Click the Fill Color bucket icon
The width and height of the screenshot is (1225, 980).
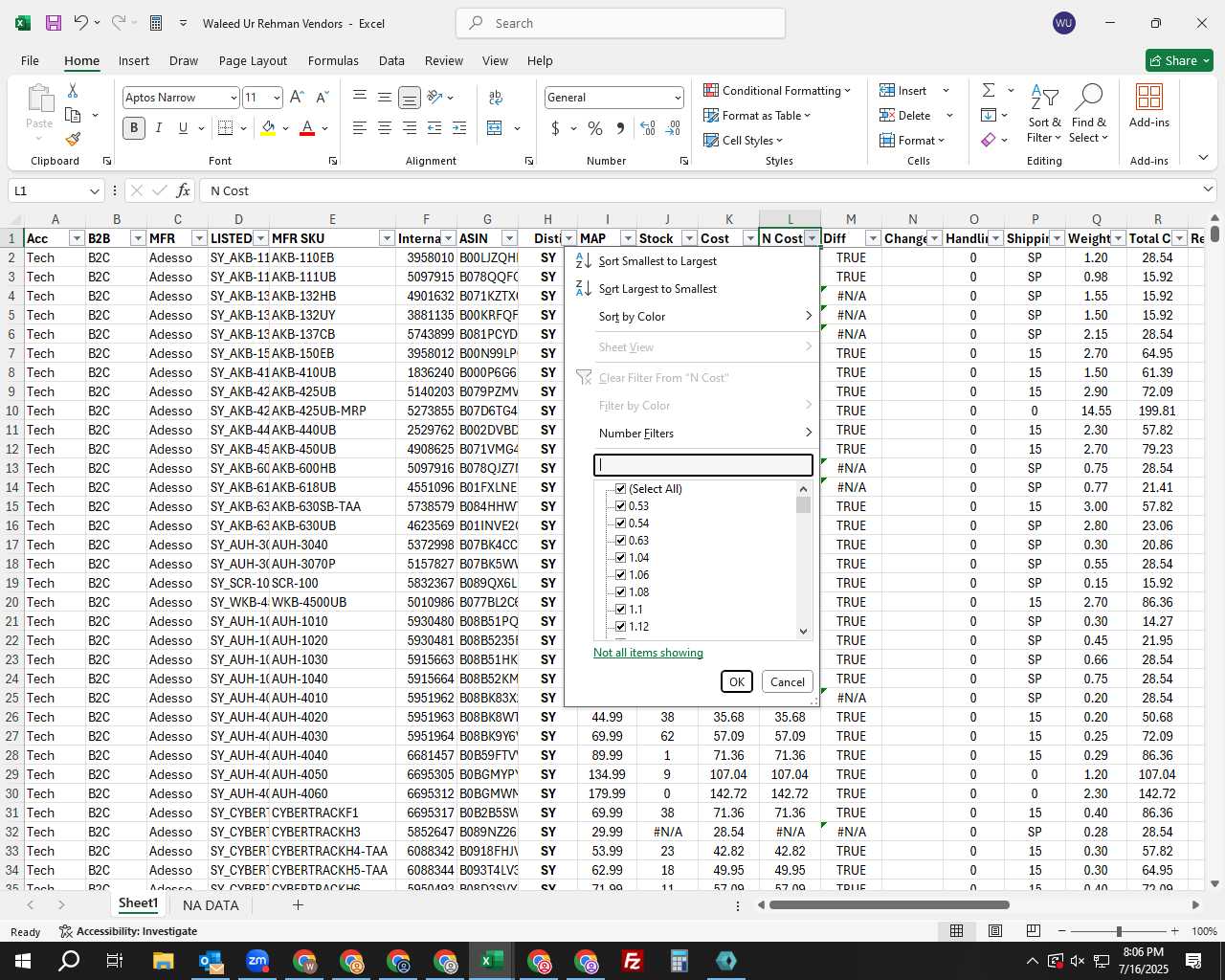(268, 127)
